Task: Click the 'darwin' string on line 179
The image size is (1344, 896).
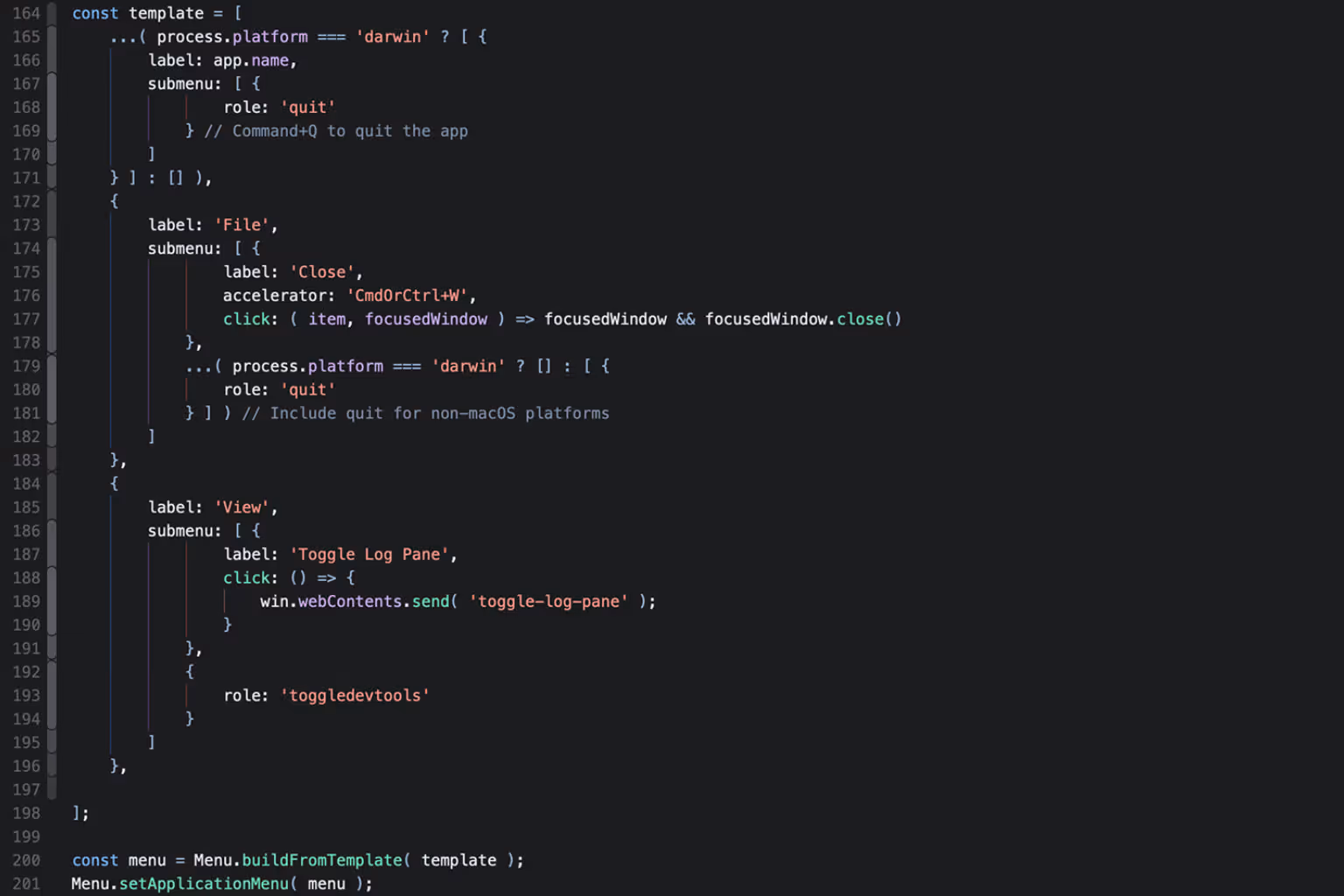Action: click(468, 366)
